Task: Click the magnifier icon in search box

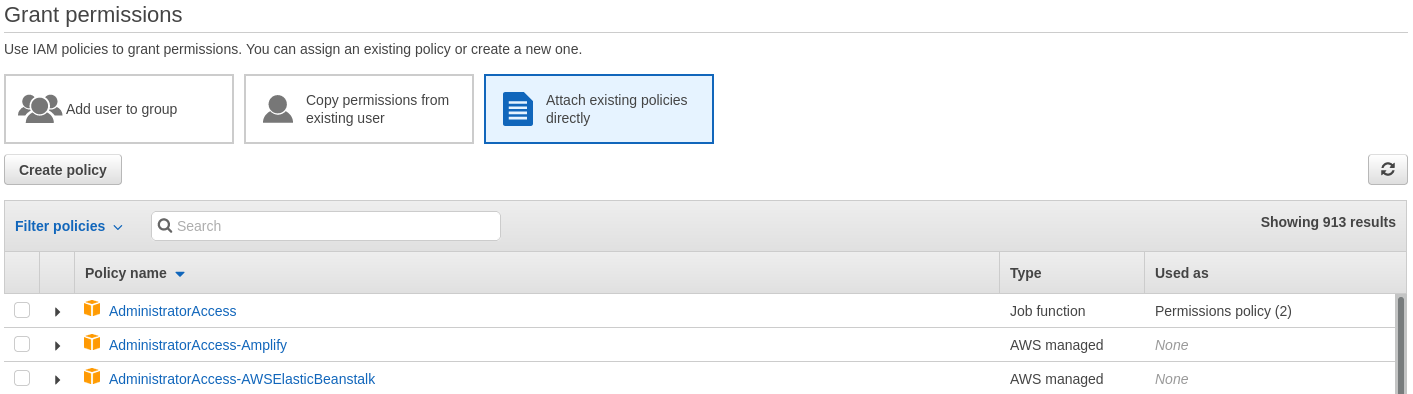Action: tap(165, 226)
